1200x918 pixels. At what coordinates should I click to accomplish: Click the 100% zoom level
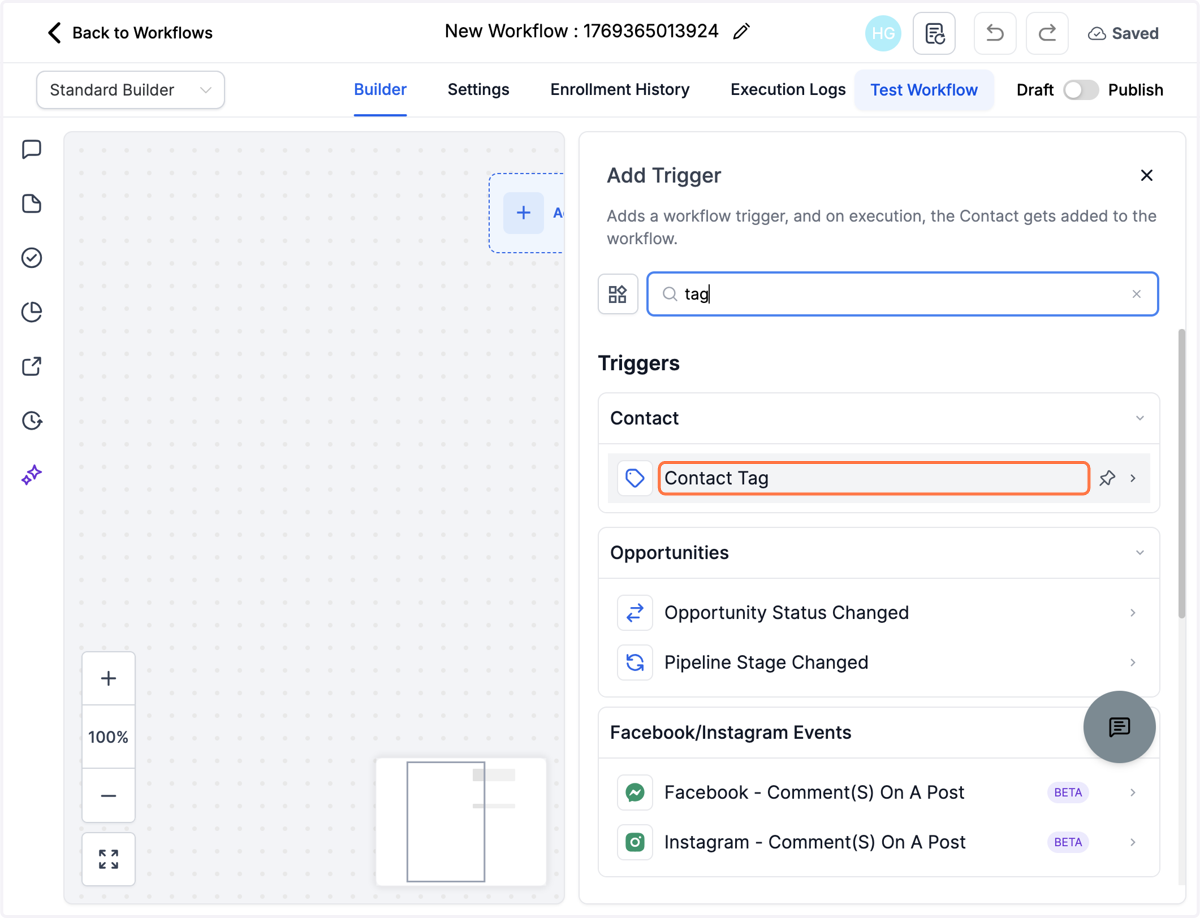pyautogui.click(x=109, y=737)
